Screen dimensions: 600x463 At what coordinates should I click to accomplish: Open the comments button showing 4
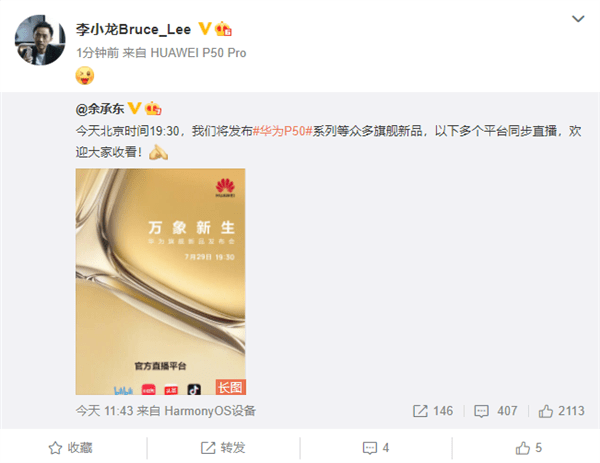376,448
